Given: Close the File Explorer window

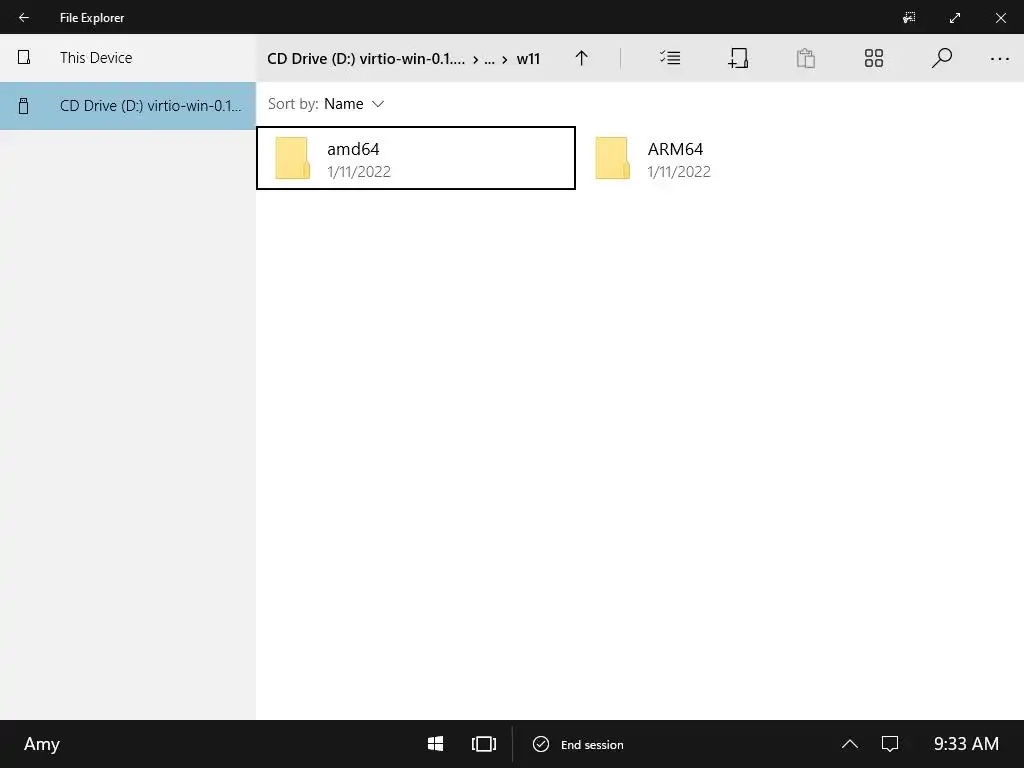Looking at the screenshot, I should 1000,18.
